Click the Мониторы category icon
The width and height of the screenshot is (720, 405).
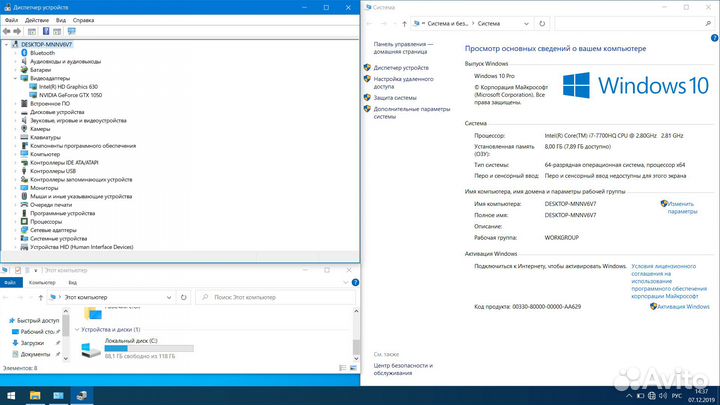click(24, 188)
